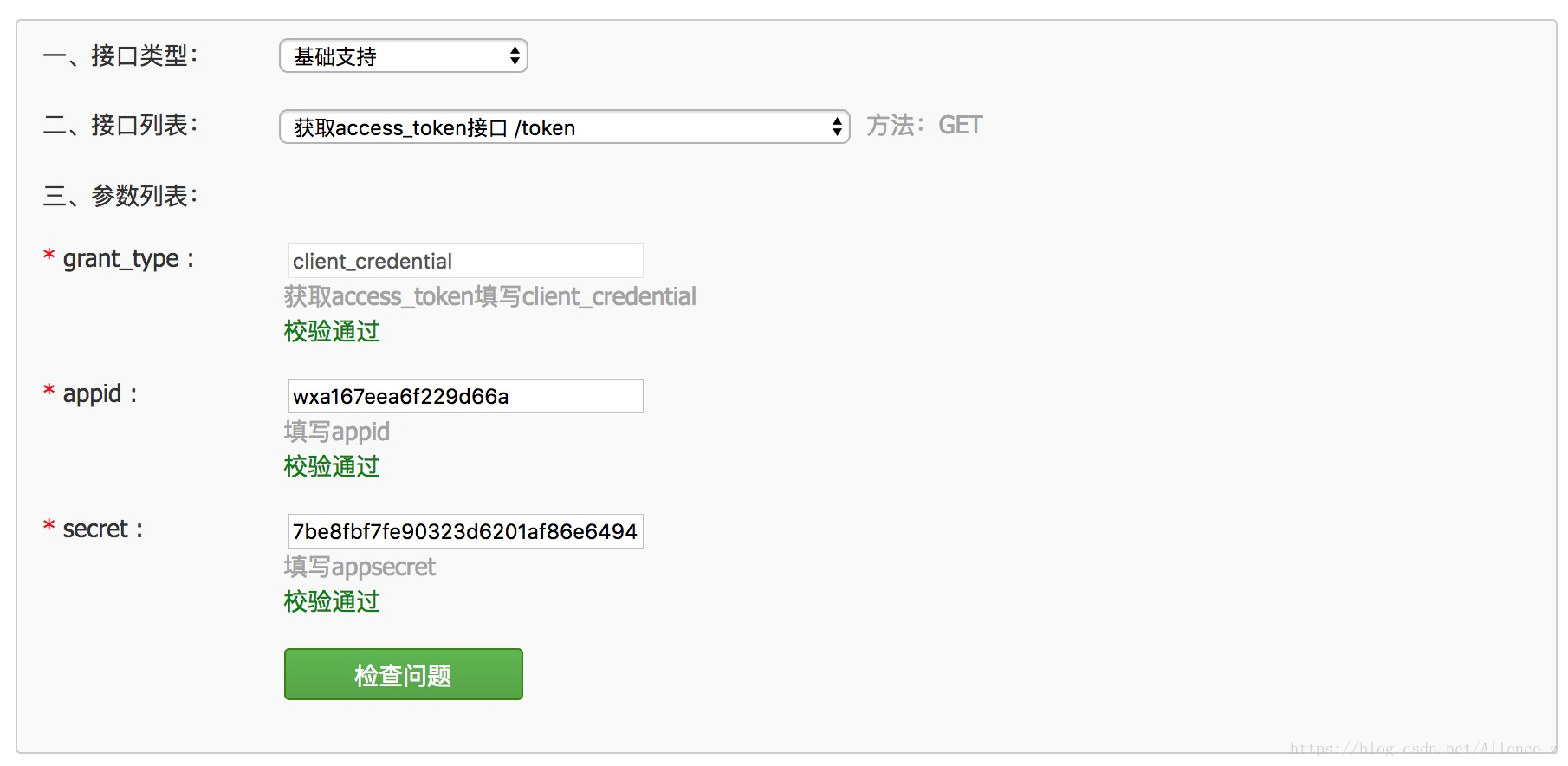Open the 接口类型 dropdown showing 基础支持
1568x766 pixels.
pos(404,56)
